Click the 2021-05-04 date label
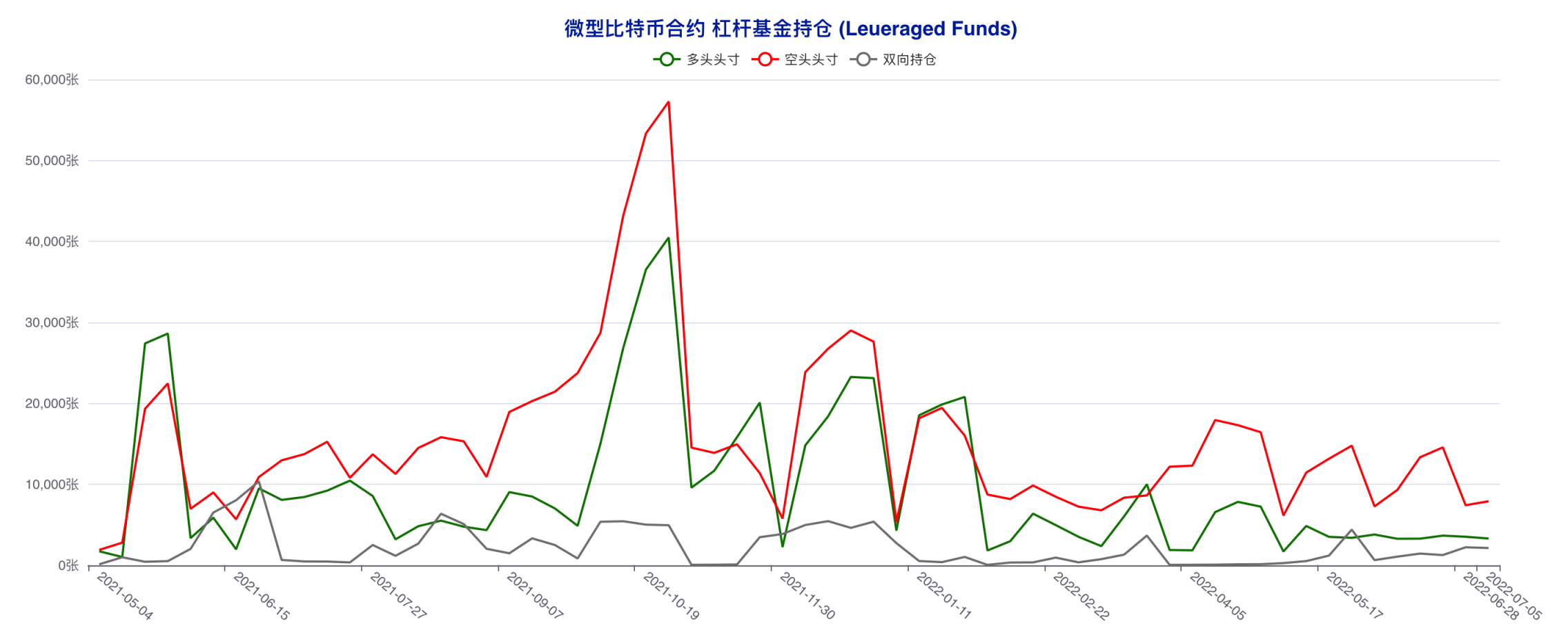The width and height of the screenshot is (1568, 635). tap(125, 596)
